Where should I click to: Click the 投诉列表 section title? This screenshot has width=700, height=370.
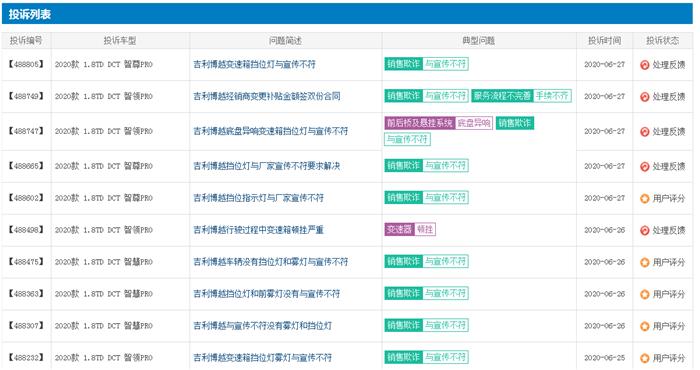[29, 14]
